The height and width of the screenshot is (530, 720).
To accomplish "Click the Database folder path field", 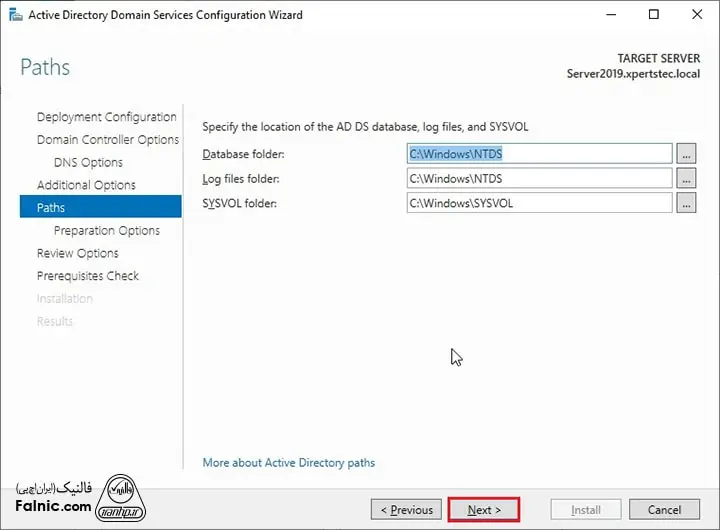I will [x=540, y=154].
